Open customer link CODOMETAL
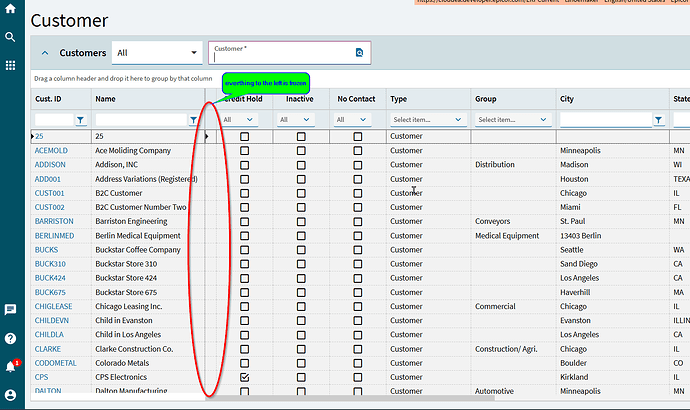Image resolution: width=690 pixels, height=410 pixels. tap(55, 363)
